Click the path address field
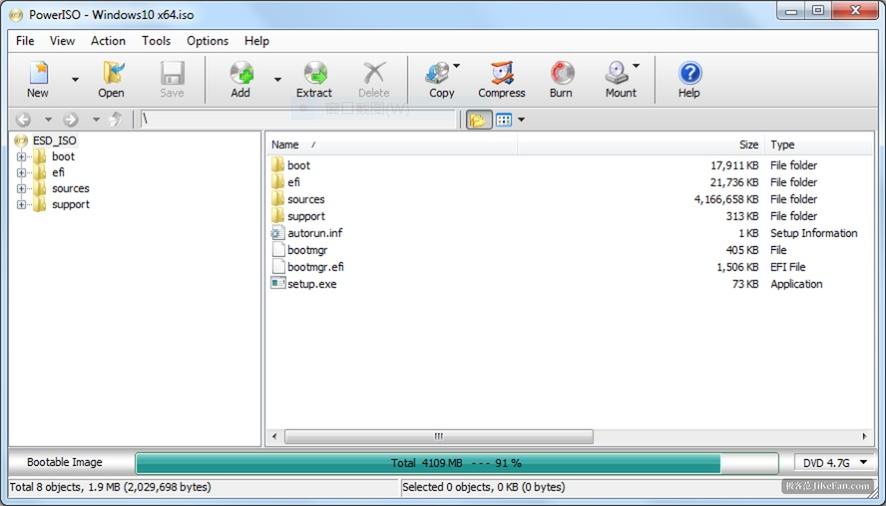This screenshot has width=886, height=506. pyautogui.click(x=298, y=119)
